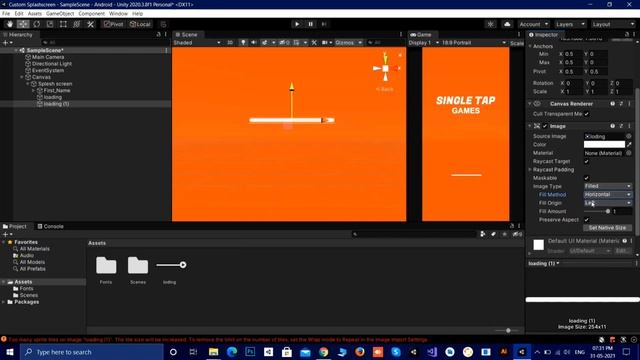Viewport: 640px width, 360px height.
Task: Open the Component menu
Action: point(91,13)
